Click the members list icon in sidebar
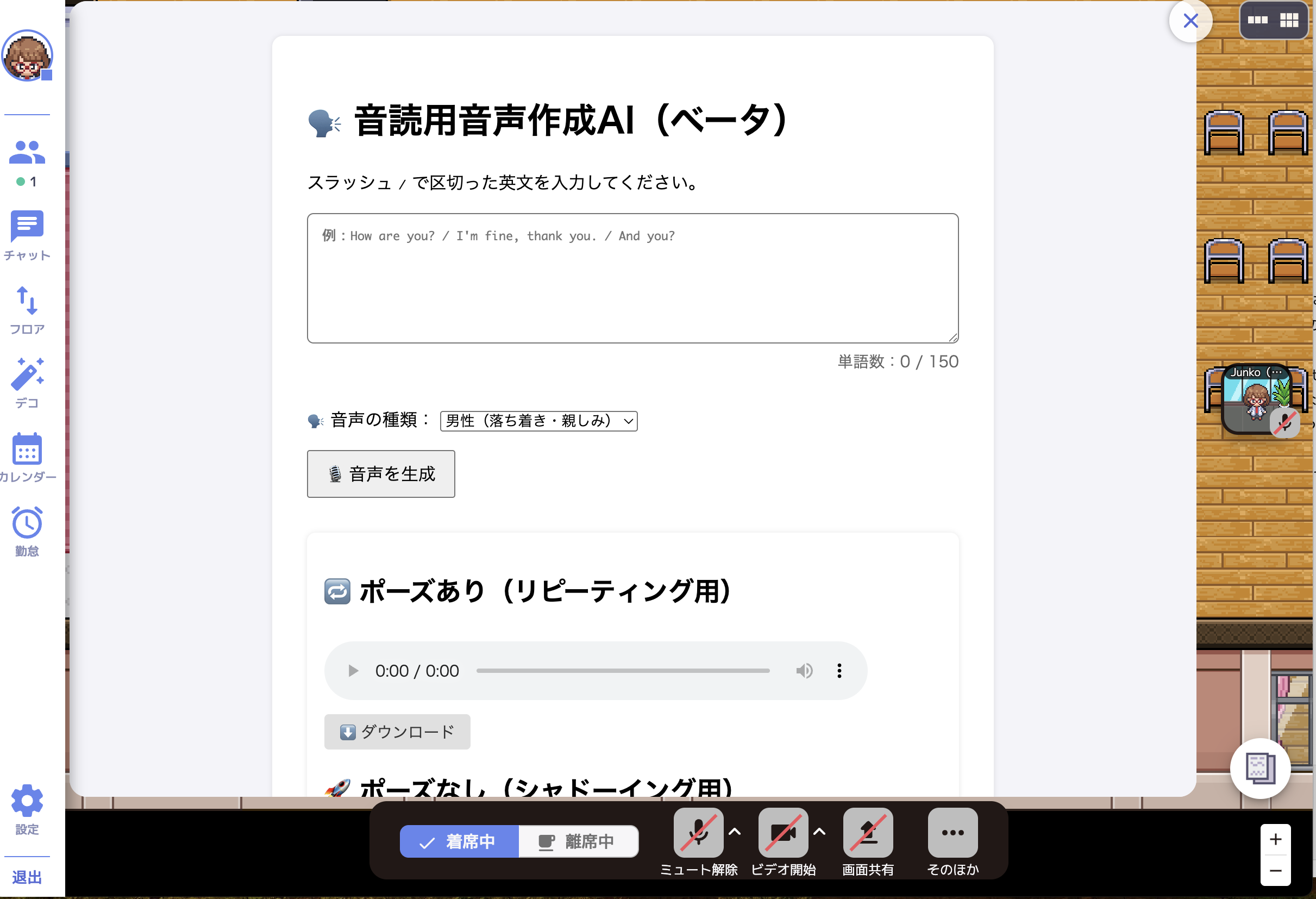Image resolution: width=1316 pixels, height=899 pixels. point(27,152)
